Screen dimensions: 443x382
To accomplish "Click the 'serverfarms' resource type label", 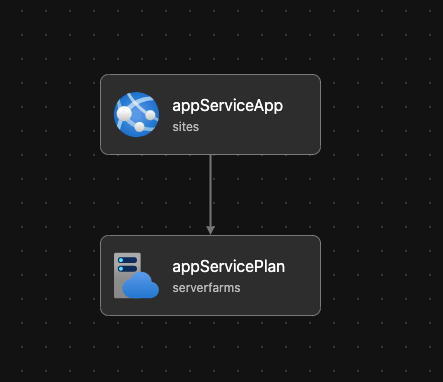I will [206, 288].
